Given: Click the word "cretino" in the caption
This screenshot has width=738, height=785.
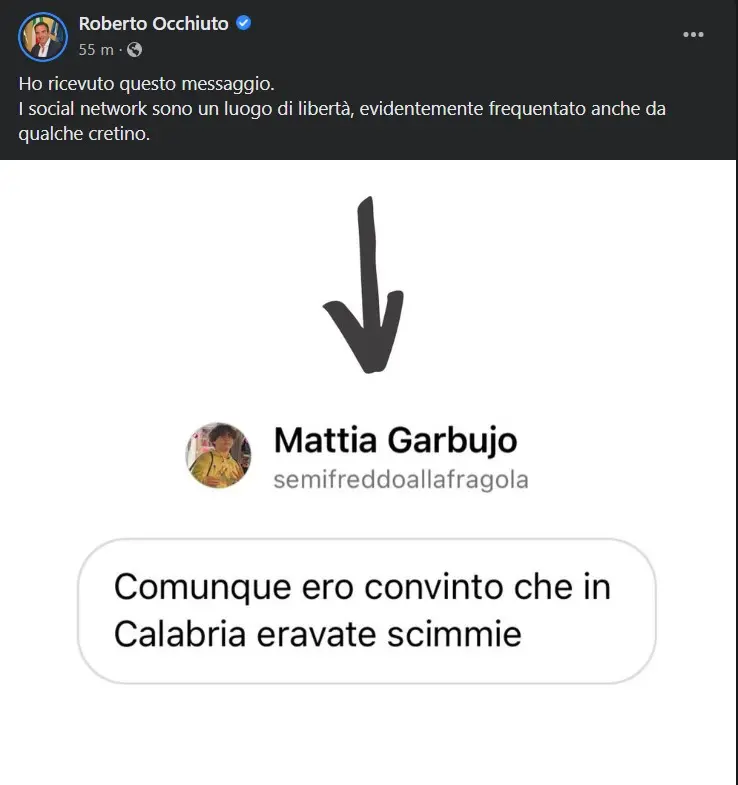Looking at the screenshot, I should pyautogui.click(x=119, y=134).
